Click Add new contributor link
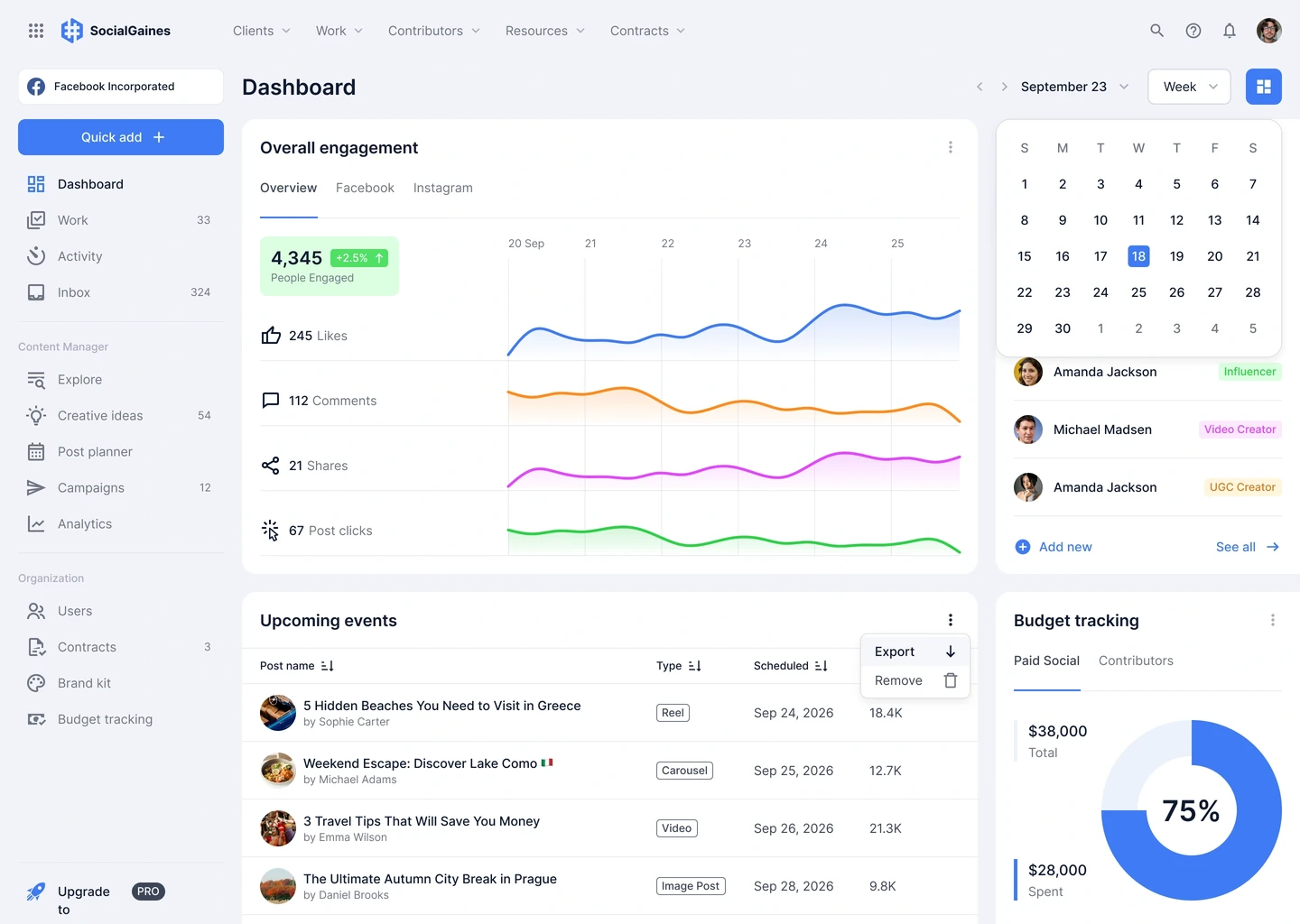The image size is (1300, 924). [1054, 547]
